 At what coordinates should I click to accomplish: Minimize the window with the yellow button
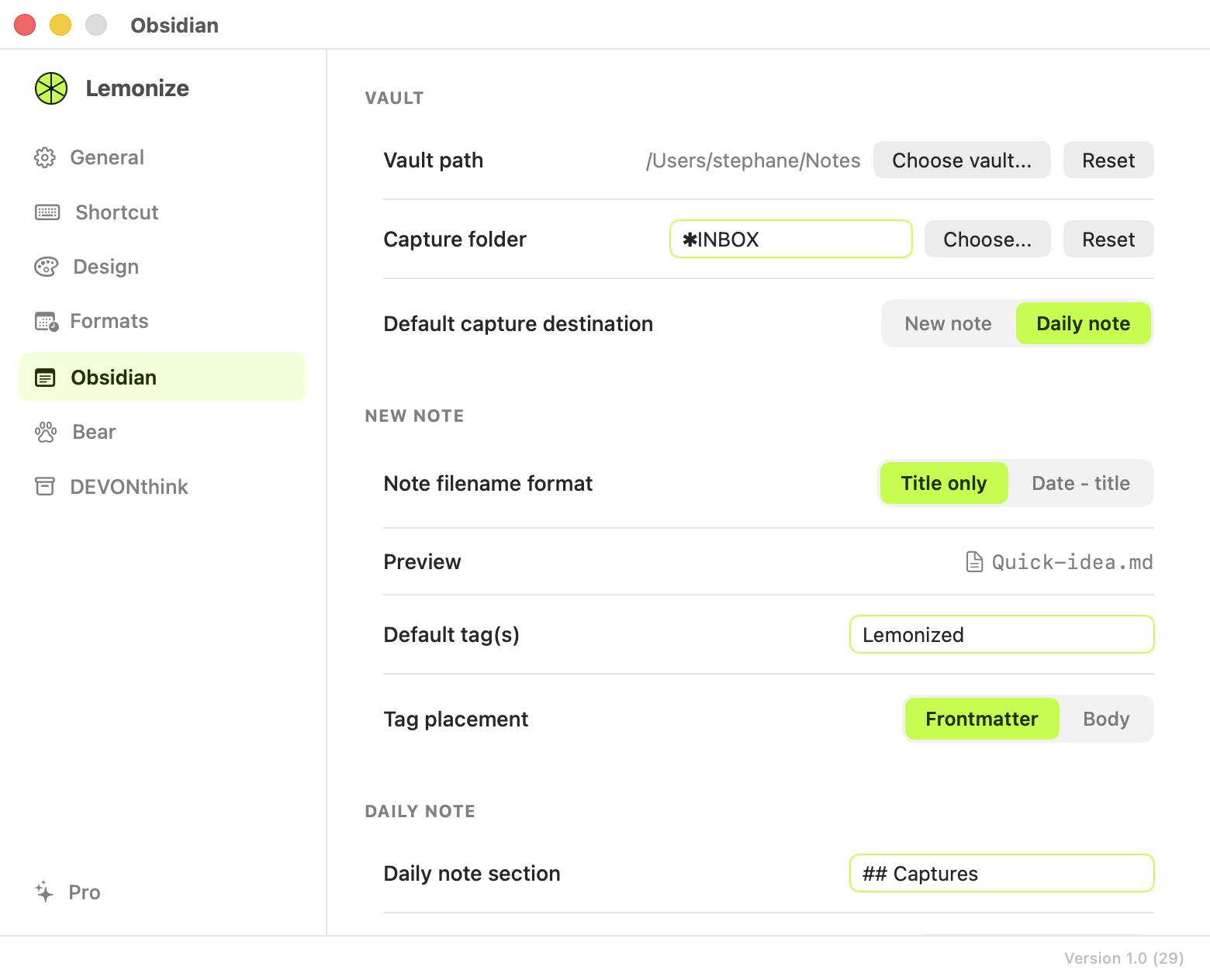60,25
